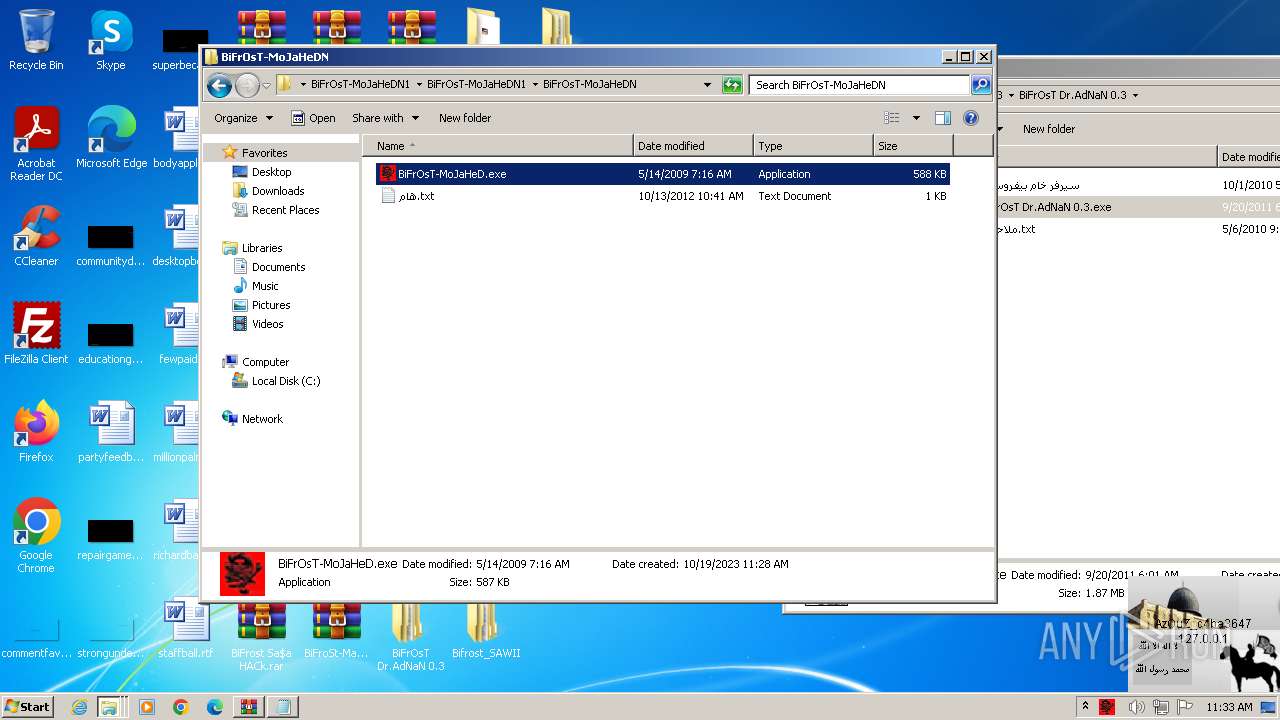The height and width of the screenshot is (720, 1280).
Task: Select the Arabic-named .txt file
Action: point(662,196)
